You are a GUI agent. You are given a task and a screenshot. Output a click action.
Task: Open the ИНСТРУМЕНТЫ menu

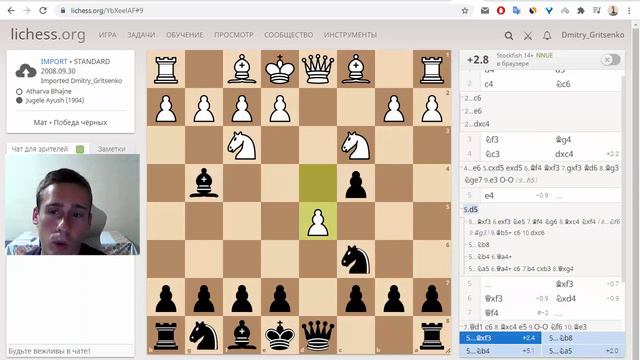(350, 35)
